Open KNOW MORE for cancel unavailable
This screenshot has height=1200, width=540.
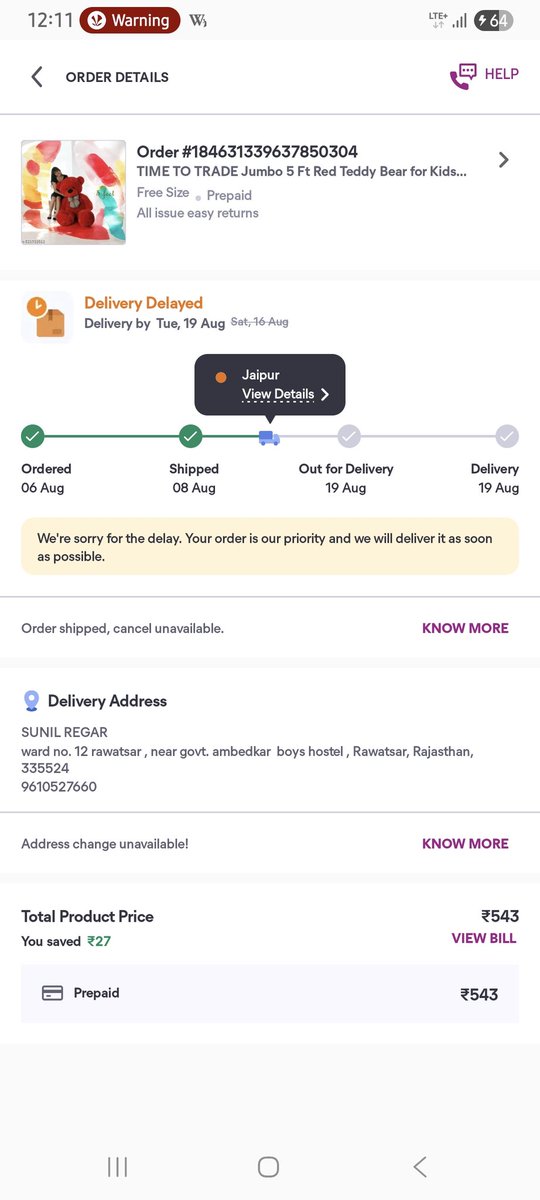click(465, 628)
